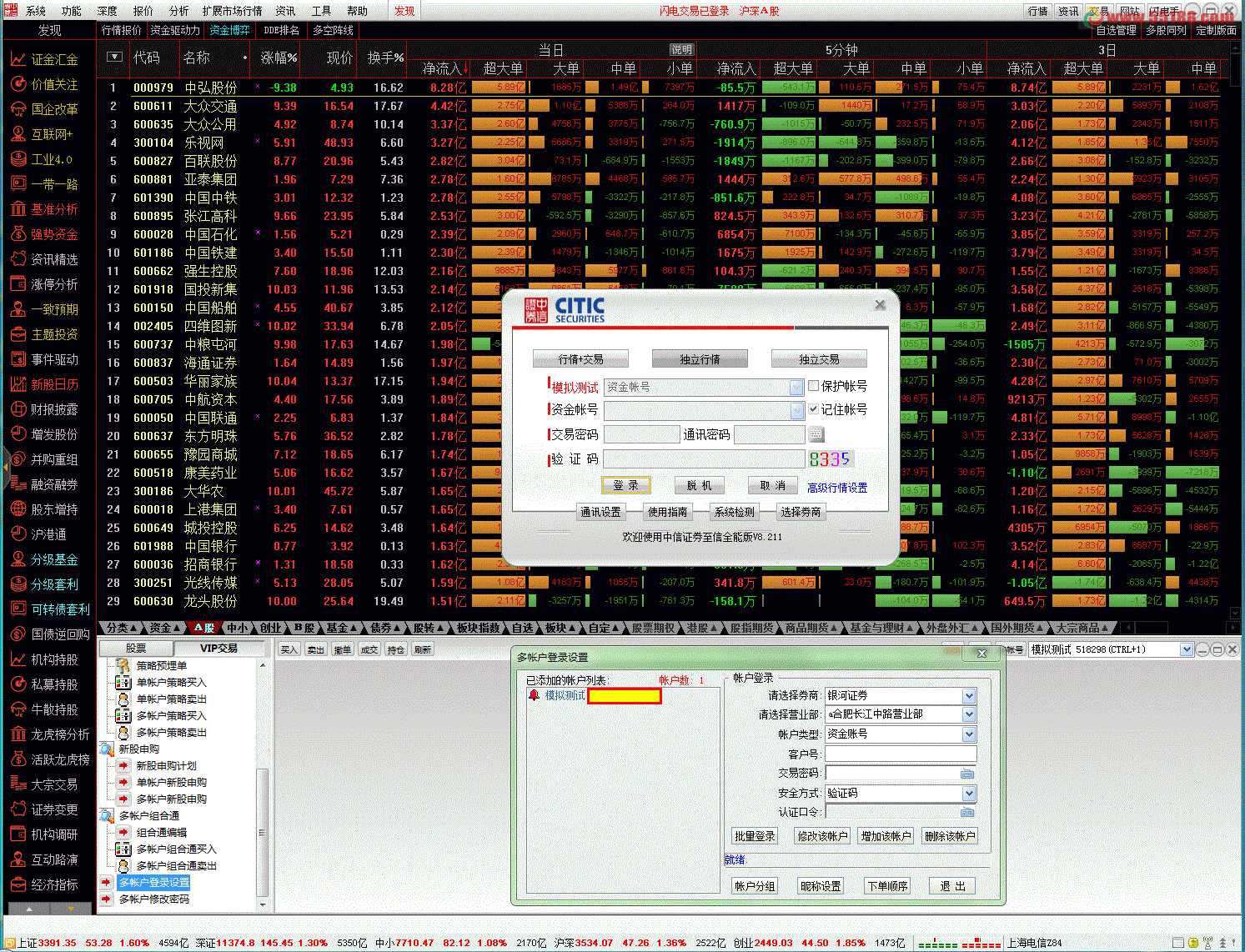
Task: Switch to 股票 tab in trading panel
Action: coord(136,648)
